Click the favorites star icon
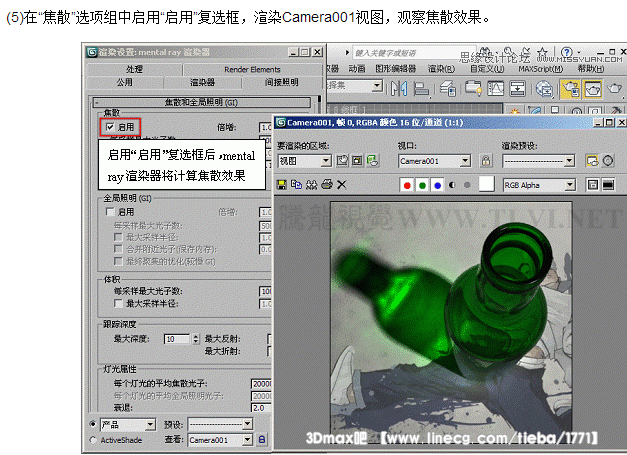The width and height of the screenshot is (627, 455). (x=543, y=52)
